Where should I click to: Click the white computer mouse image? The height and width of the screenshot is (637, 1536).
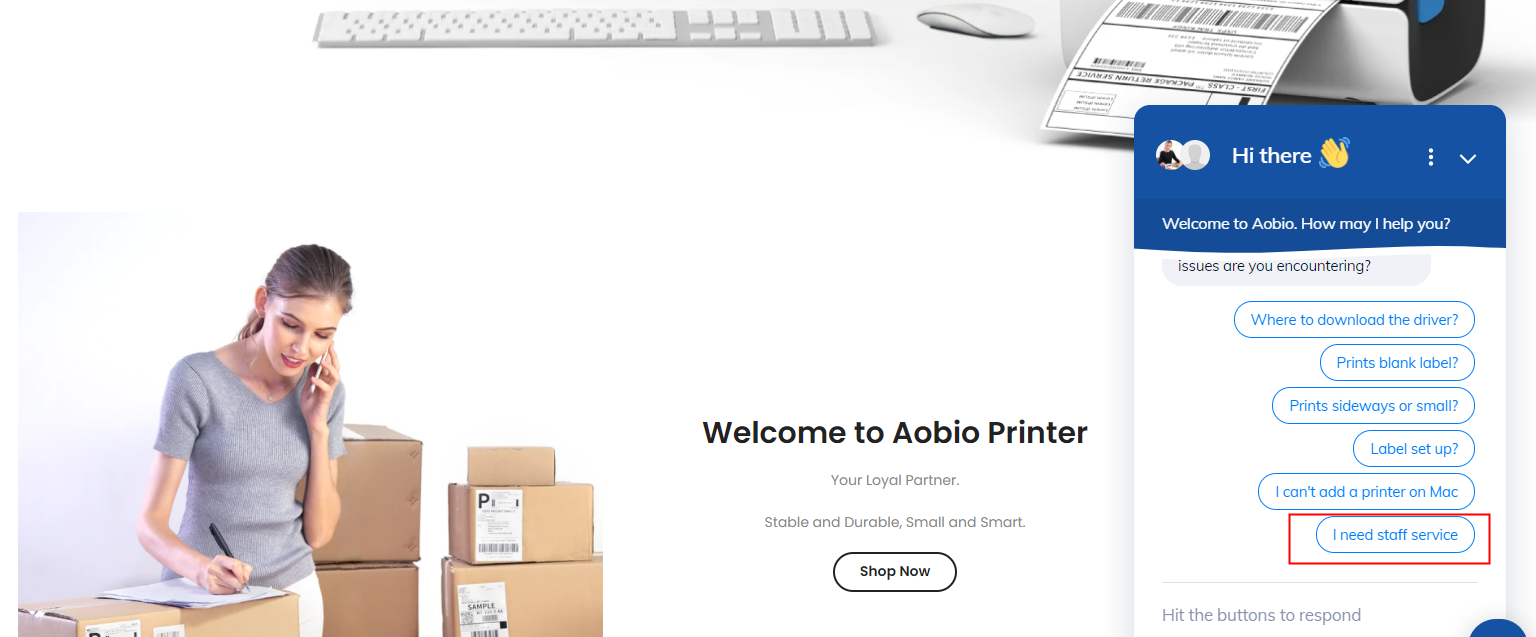(975, 21)
